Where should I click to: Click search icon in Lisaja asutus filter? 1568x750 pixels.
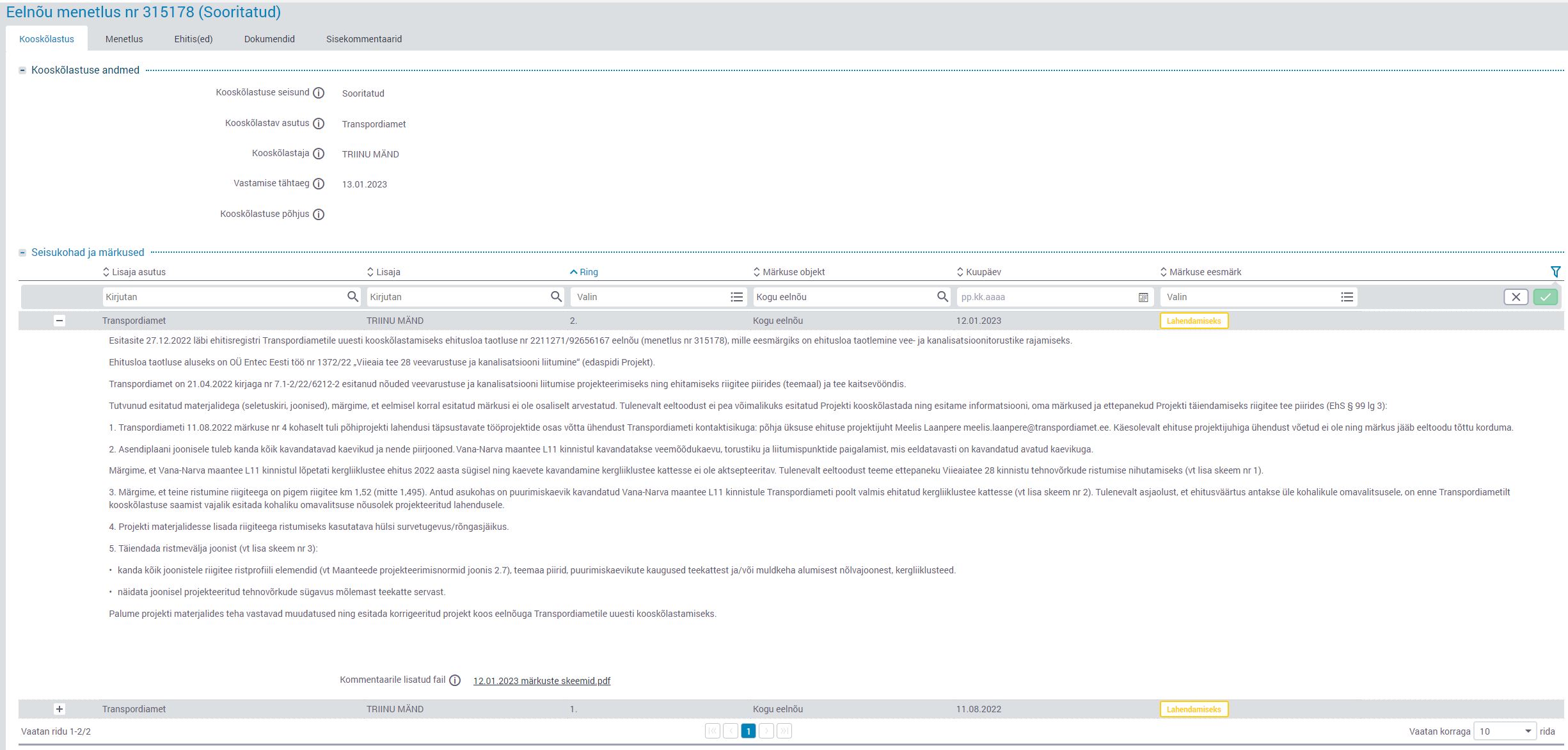[352, 297]
